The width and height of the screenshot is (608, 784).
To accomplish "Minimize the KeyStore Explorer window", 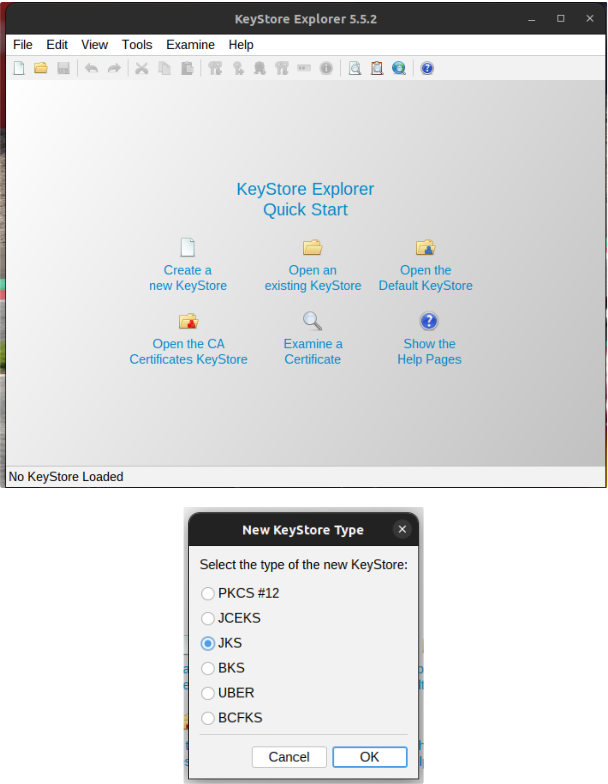I will pos(532,18).
